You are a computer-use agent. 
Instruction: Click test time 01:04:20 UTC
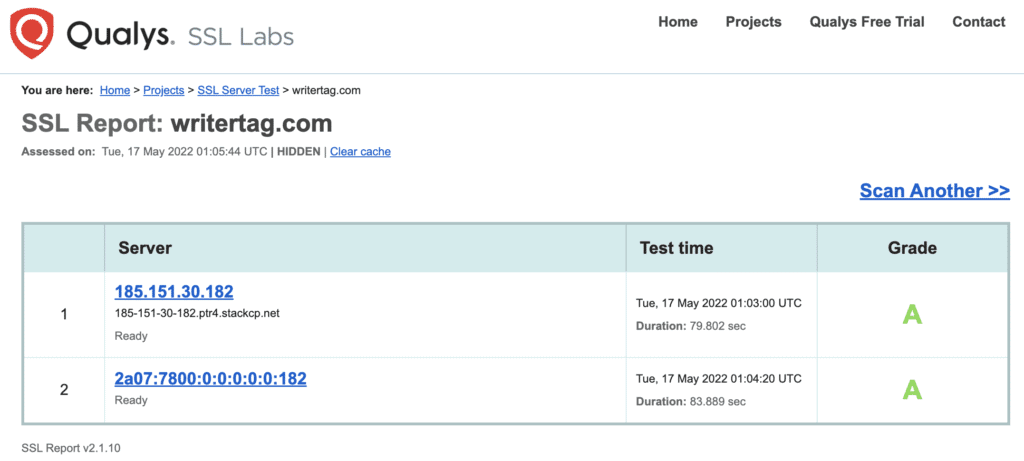coord(719,378)
